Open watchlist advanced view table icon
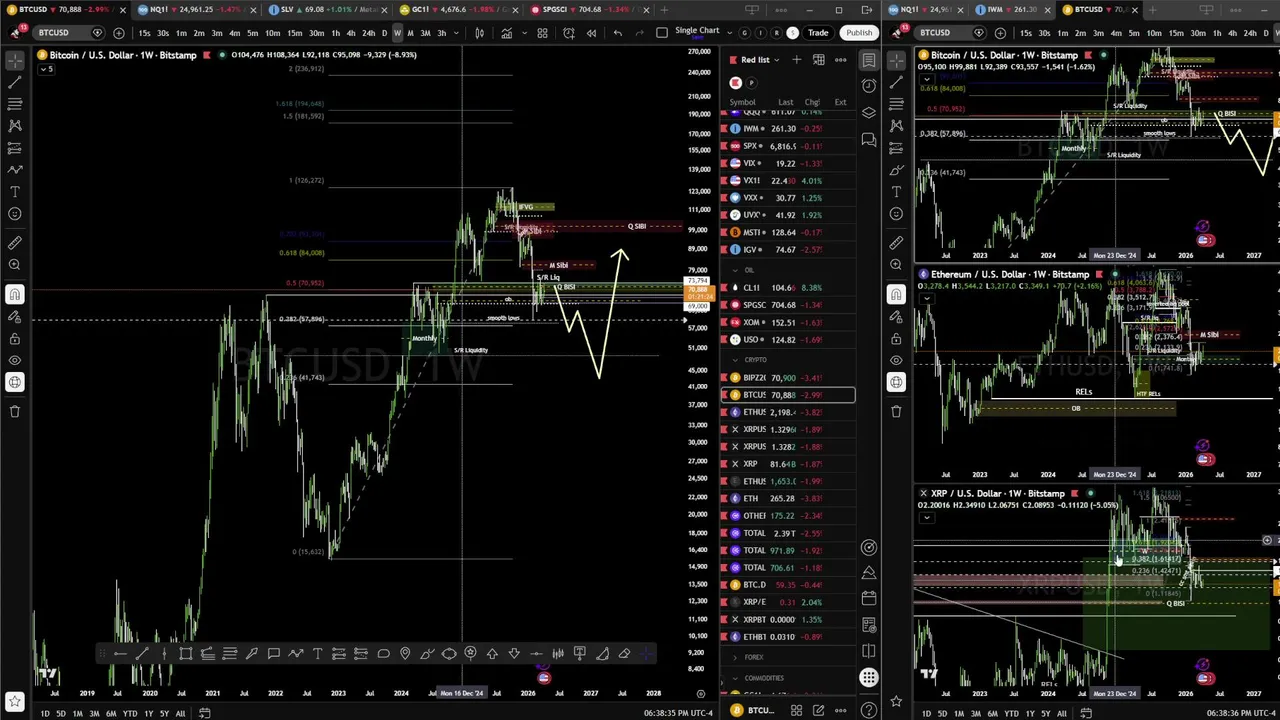1280x720 pixels. pos(818,60)
